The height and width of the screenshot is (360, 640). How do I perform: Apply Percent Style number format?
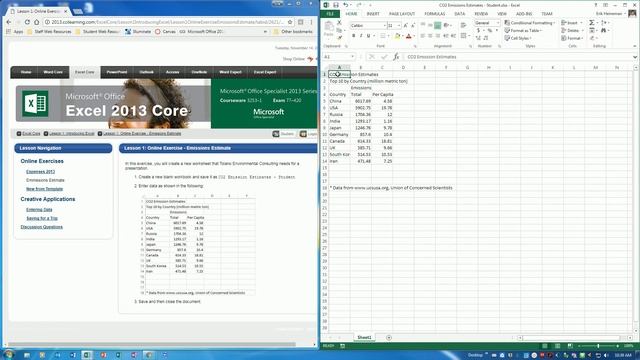[x=490, y=31]
